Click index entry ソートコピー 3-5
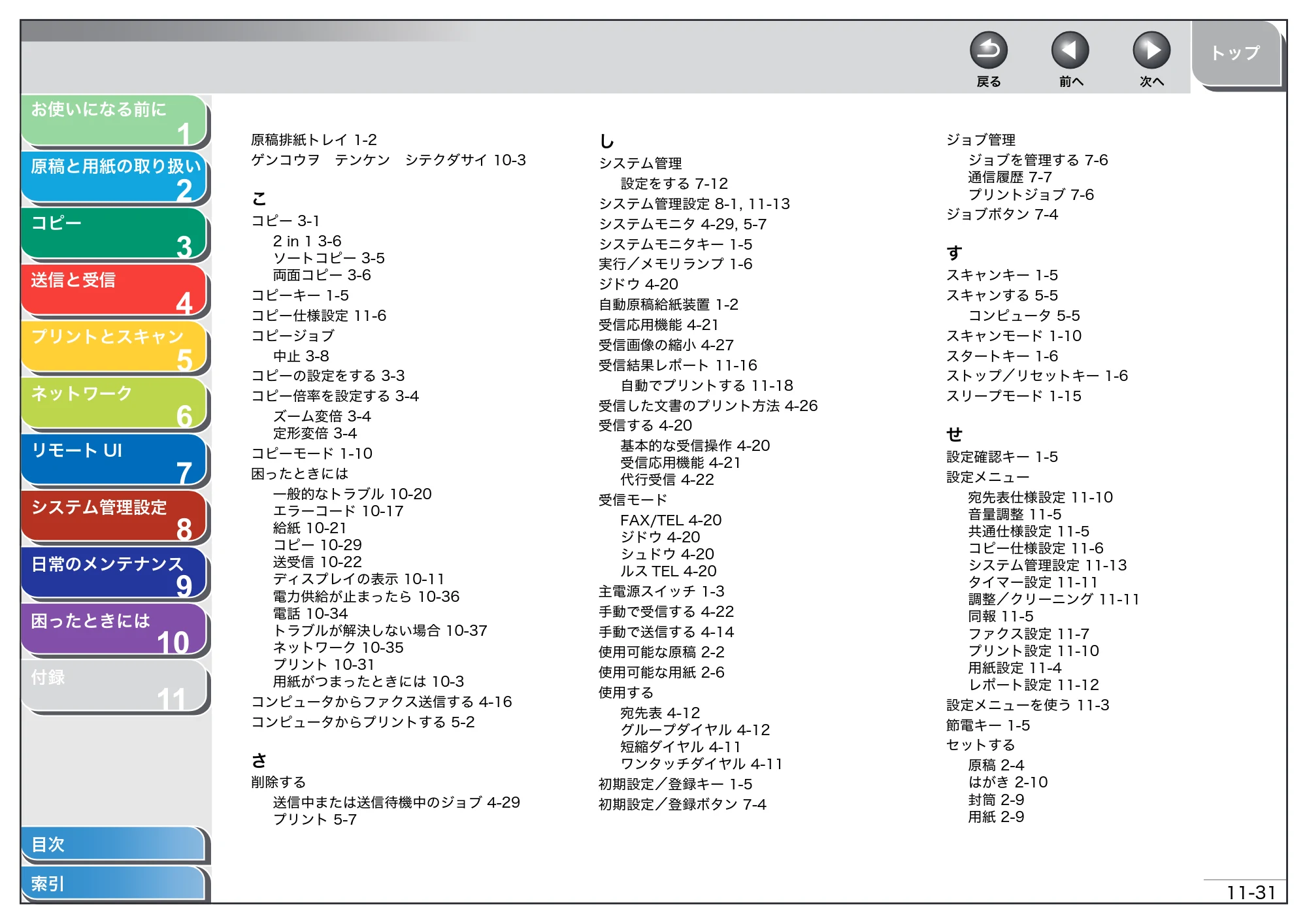1307x924 pixels. (x=329, y=258)
